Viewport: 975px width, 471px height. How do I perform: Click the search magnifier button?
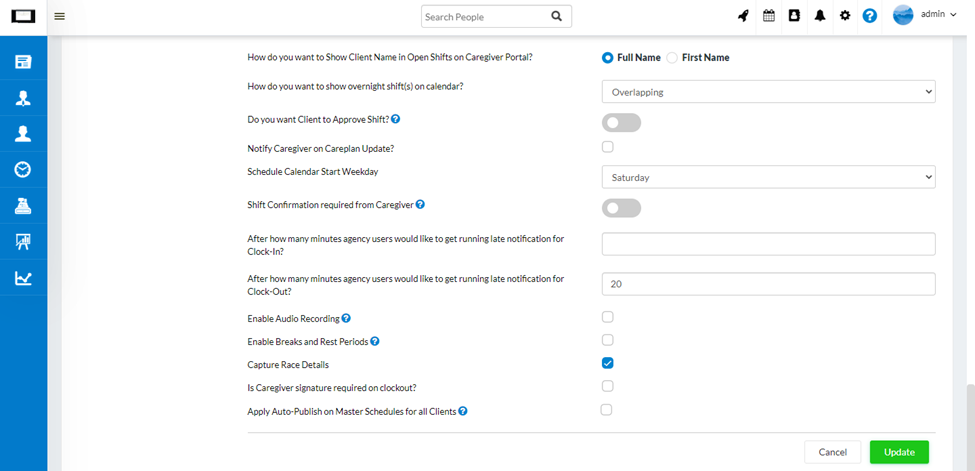click(x=557, y=16)
